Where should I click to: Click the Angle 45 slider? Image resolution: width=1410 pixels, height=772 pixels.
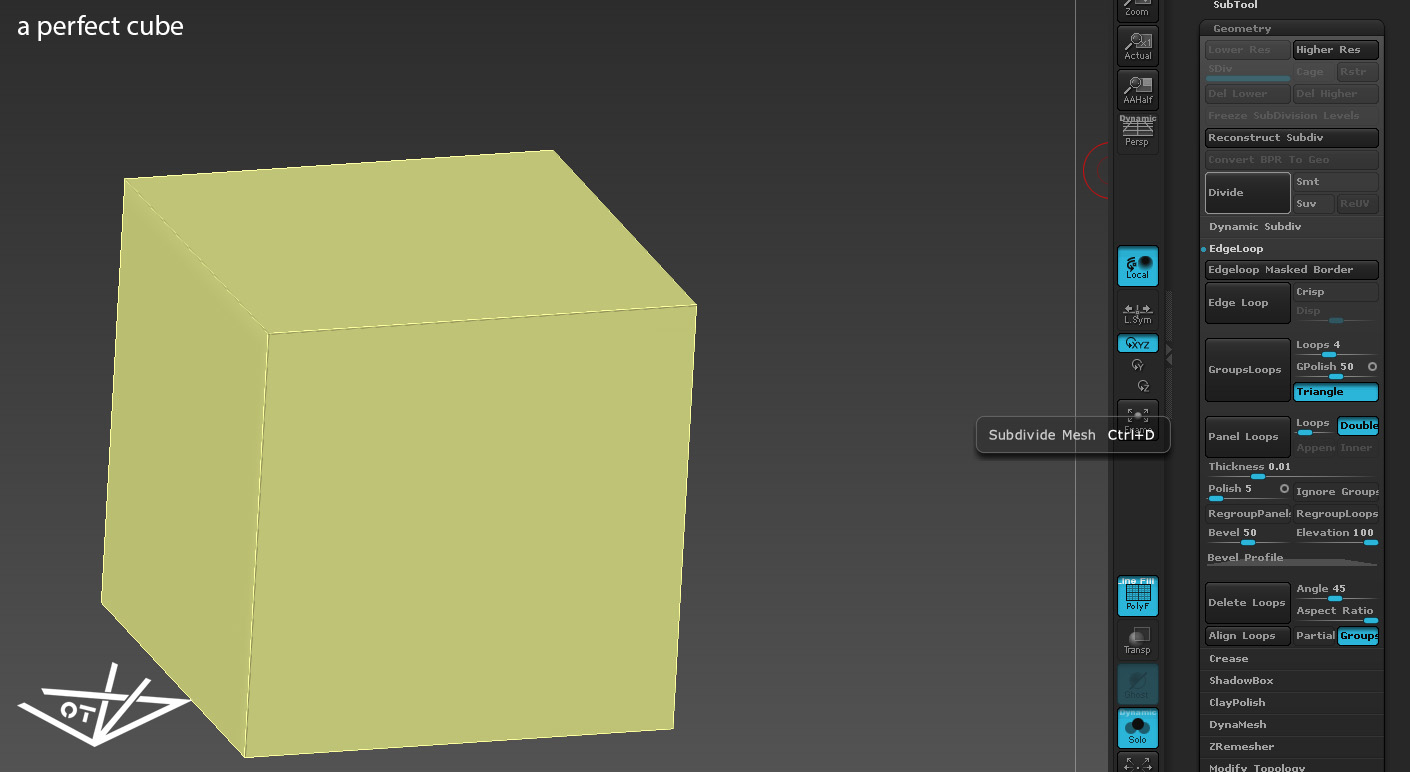1336,592
